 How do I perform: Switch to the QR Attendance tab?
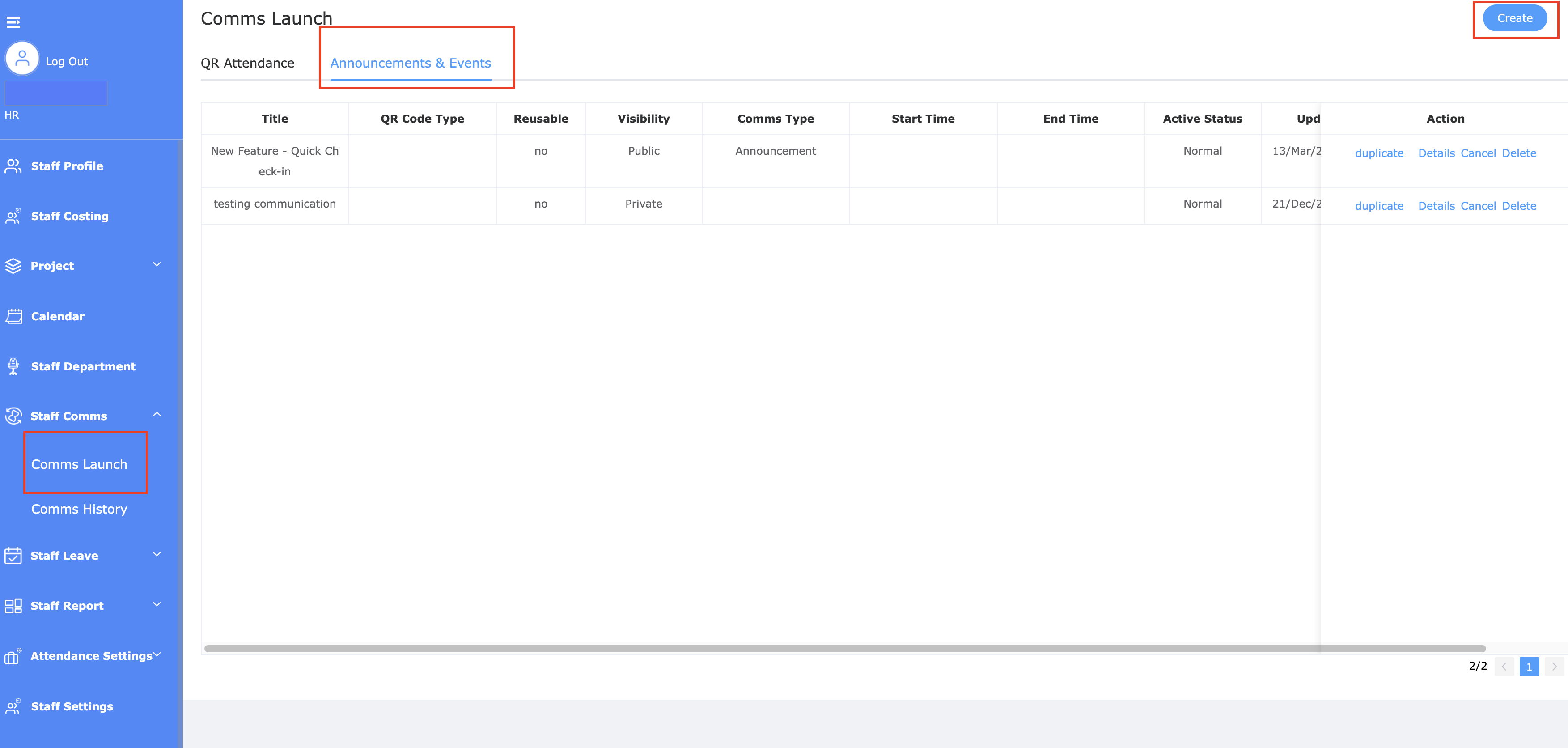pyautogui.click(x=247, y=64)
